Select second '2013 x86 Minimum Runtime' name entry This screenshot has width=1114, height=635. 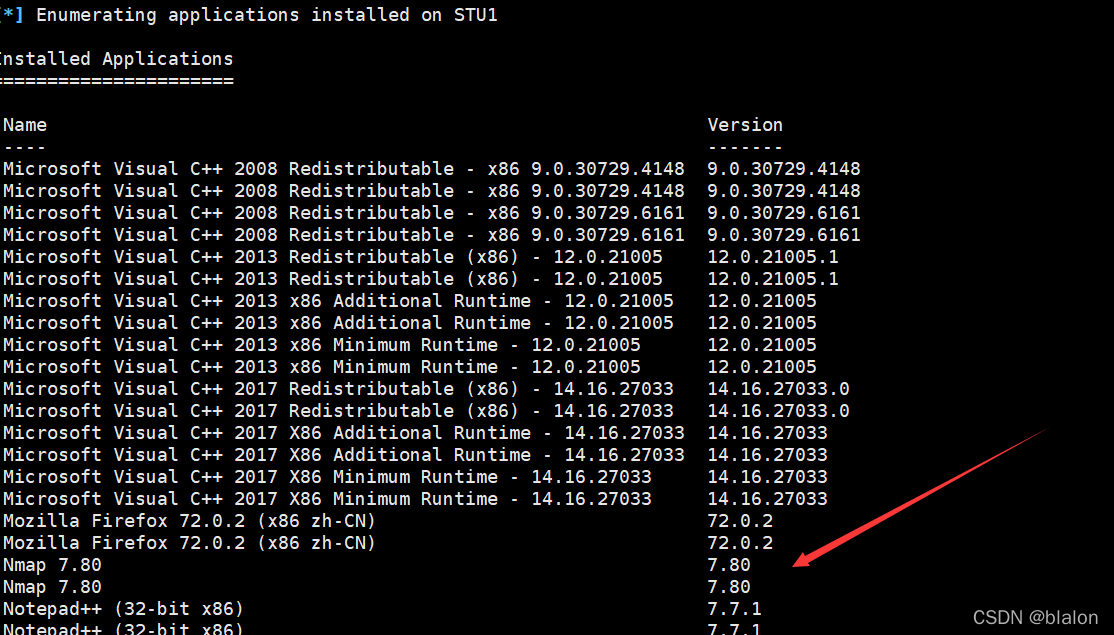pos(322,367)
